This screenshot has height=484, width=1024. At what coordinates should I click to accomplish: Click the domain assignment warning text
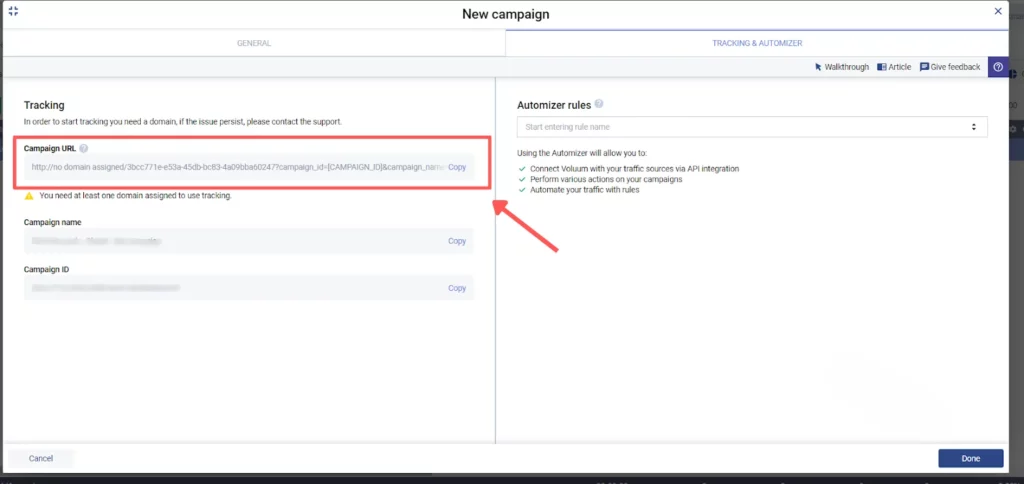click(135, 195)
